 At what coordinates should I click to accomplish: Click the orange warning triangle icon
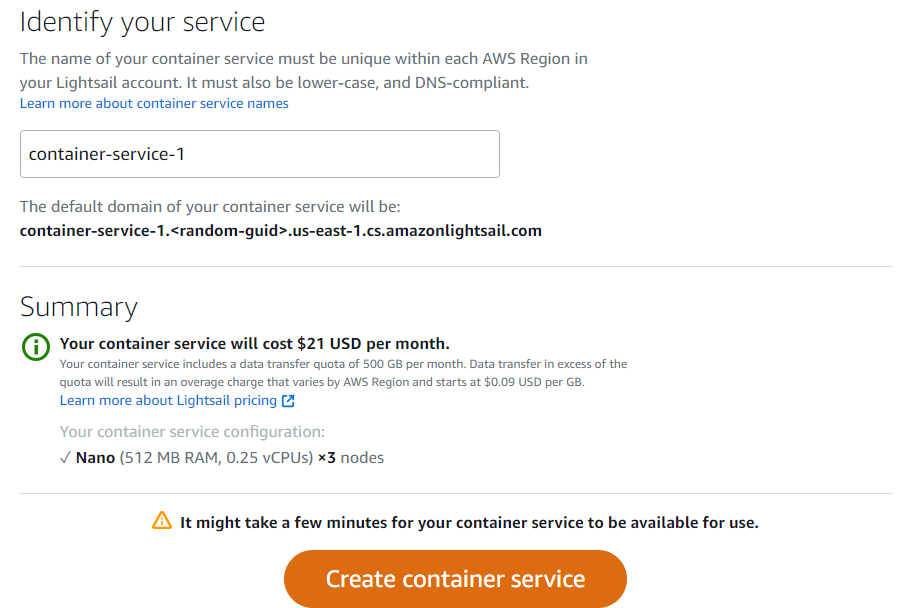(162, 521)
